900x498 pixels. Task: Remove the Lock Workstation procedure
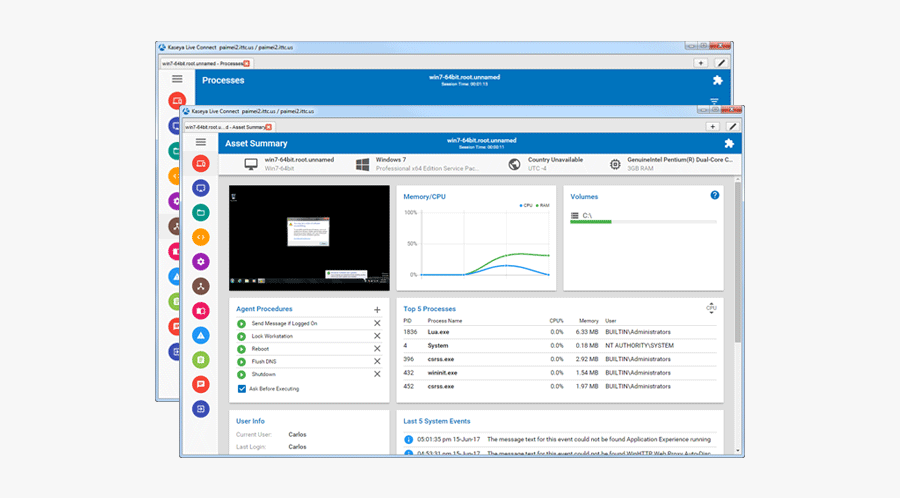377,336
